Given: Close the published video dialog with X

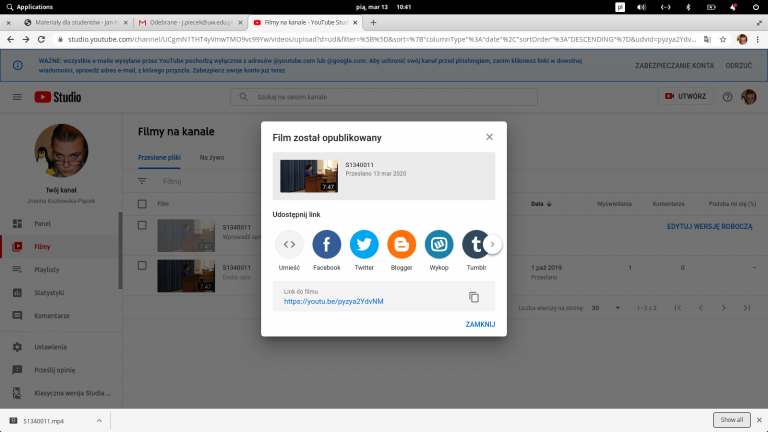Looking at the screenshot, I should (489, 137).
